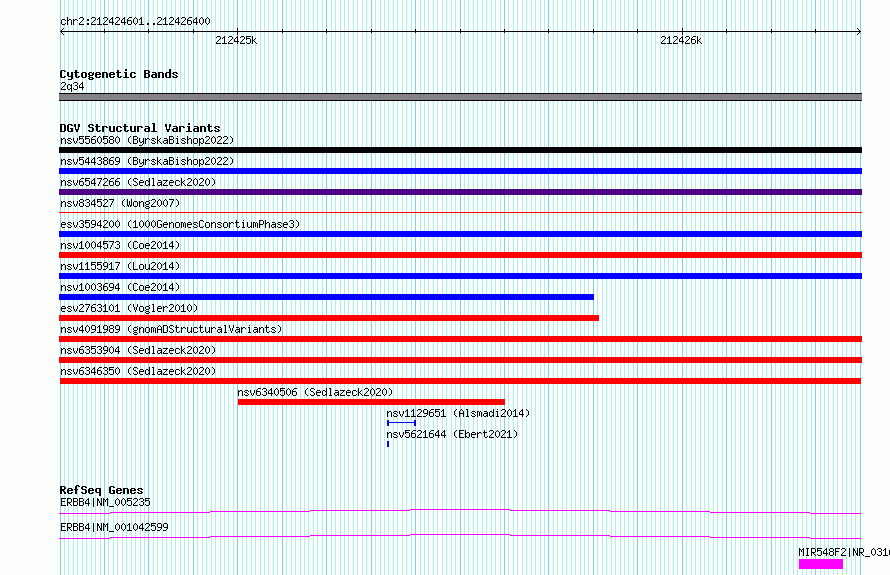Image resolution: width=890 pixels, height=575 pixels.
Task: Click the chr2:212424601..212426400 region label
Action: tap(135, 21)
